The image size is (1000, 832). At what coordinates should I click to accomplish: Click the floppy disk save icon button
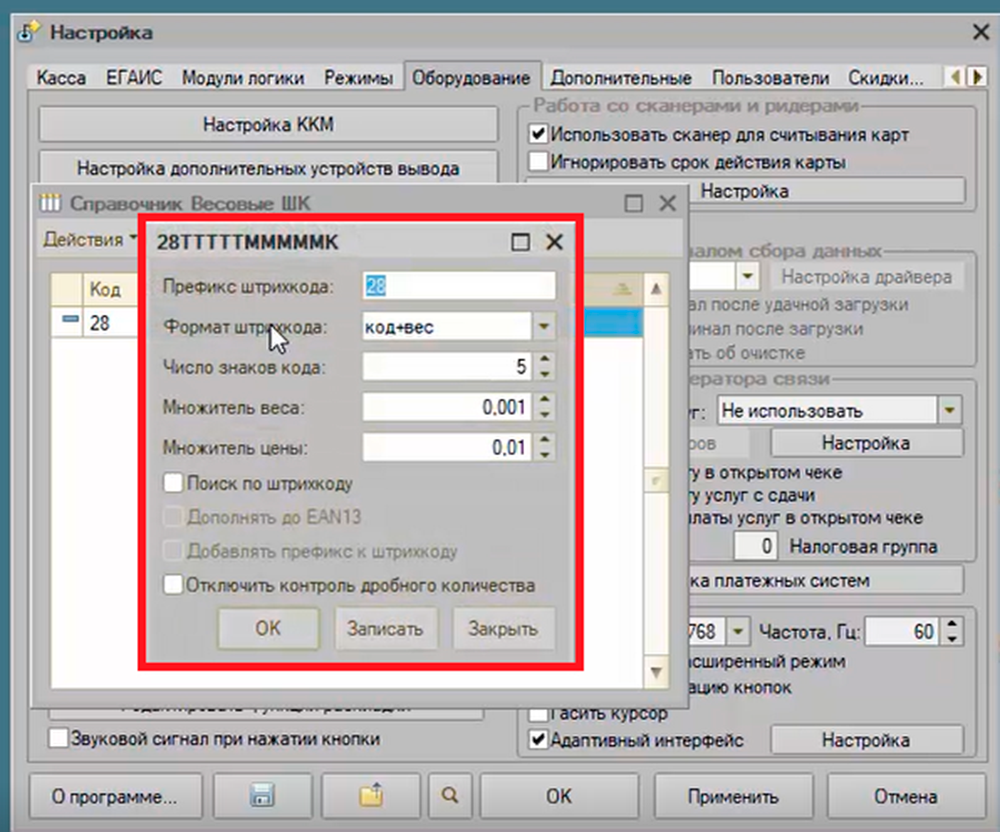(x=264, y=797)
